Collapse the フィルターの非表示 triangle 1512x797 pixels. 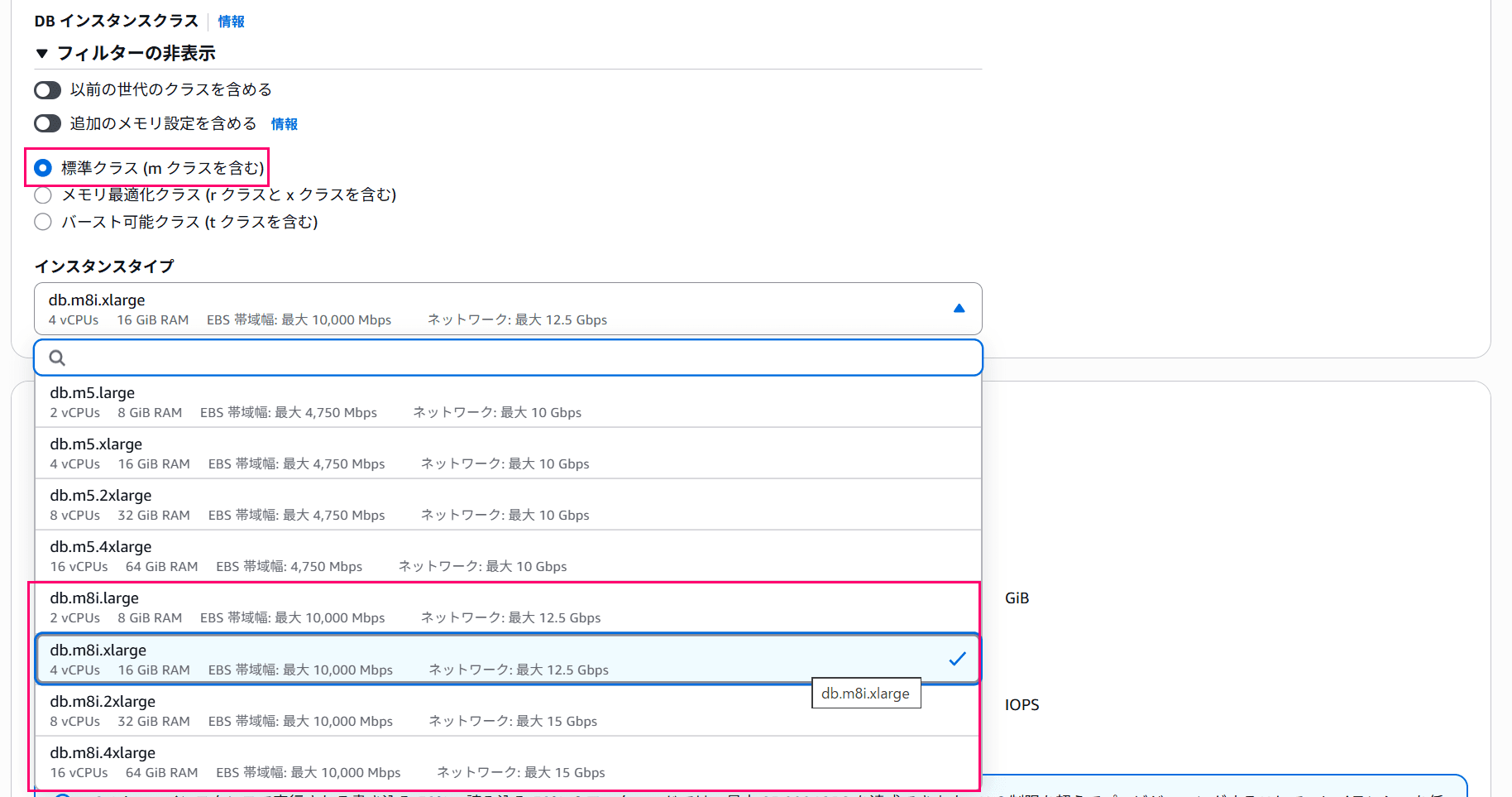(42, 54)
